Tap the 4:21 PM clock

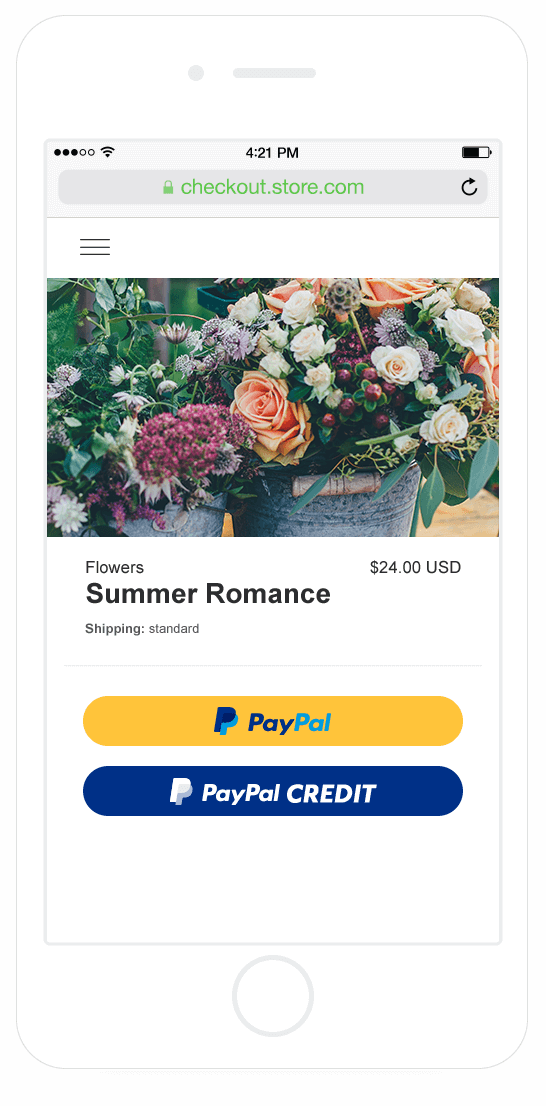click(x=272, y=152)
